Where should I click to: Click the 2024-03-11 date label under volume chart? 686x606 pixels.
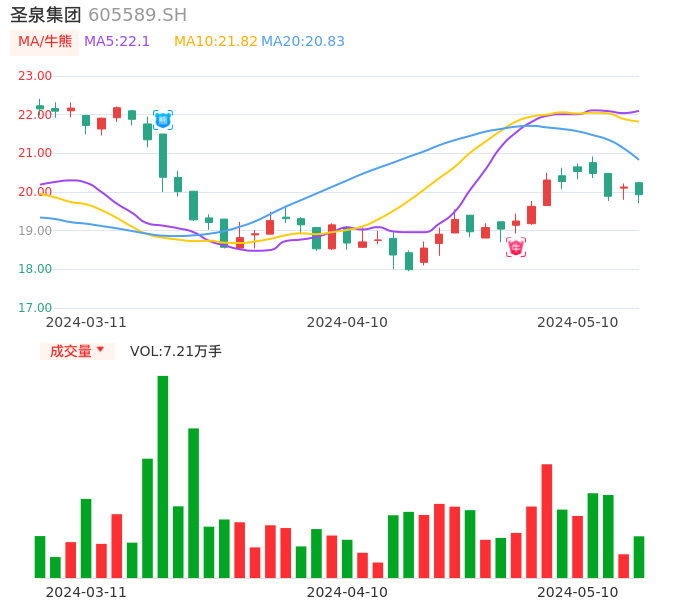click(x=86, y=592)
